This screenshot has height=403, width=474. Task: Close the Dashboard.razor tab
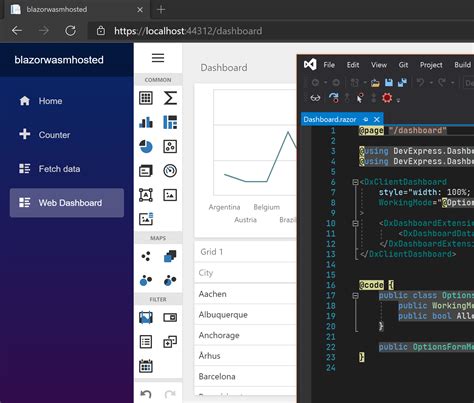tap(377, 119)
